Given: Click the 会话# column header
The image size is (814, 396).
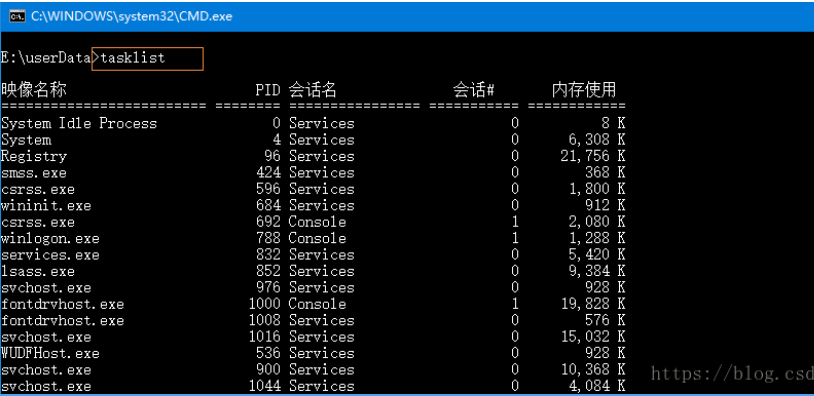Looking at the screenshot, I should tap(473, 90).
